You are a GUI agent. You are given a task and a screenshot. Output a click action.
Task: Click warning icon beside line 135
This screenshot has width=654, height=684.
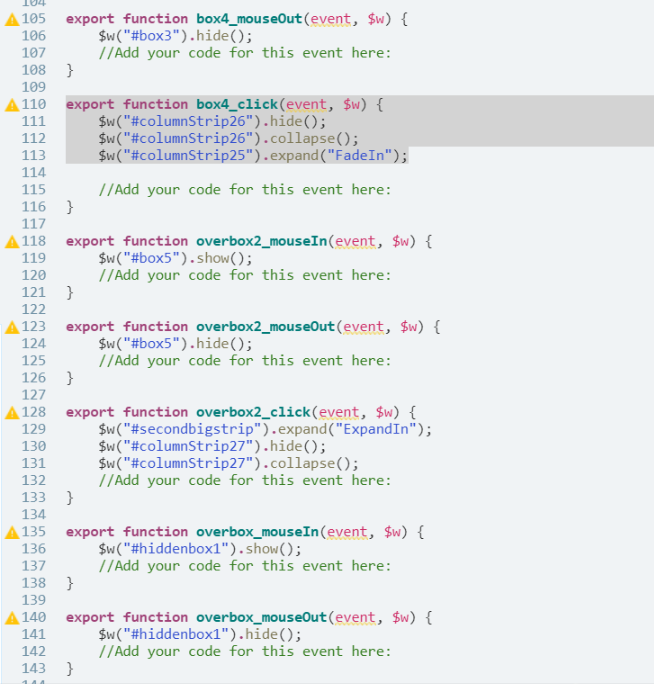(x=12, y=532)
